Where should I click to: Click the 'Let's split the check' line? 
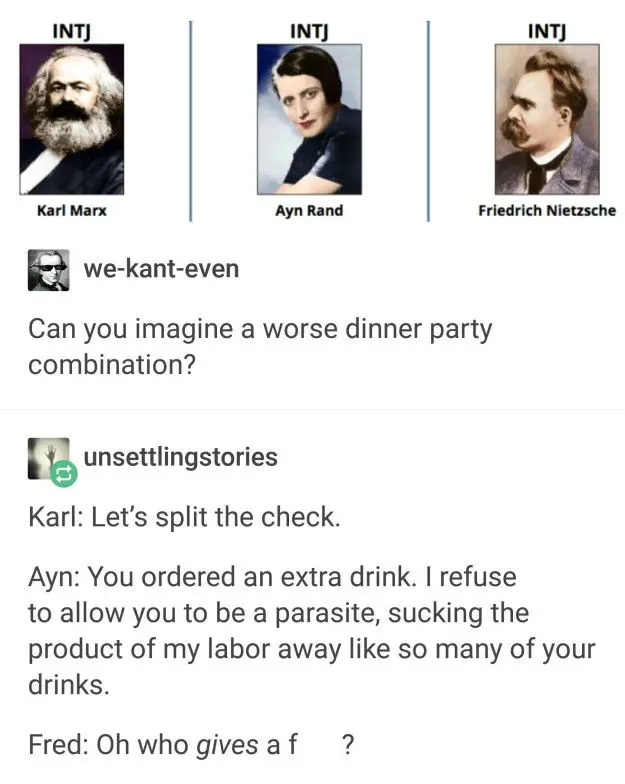pyautogui.click(x=184, y=517)
